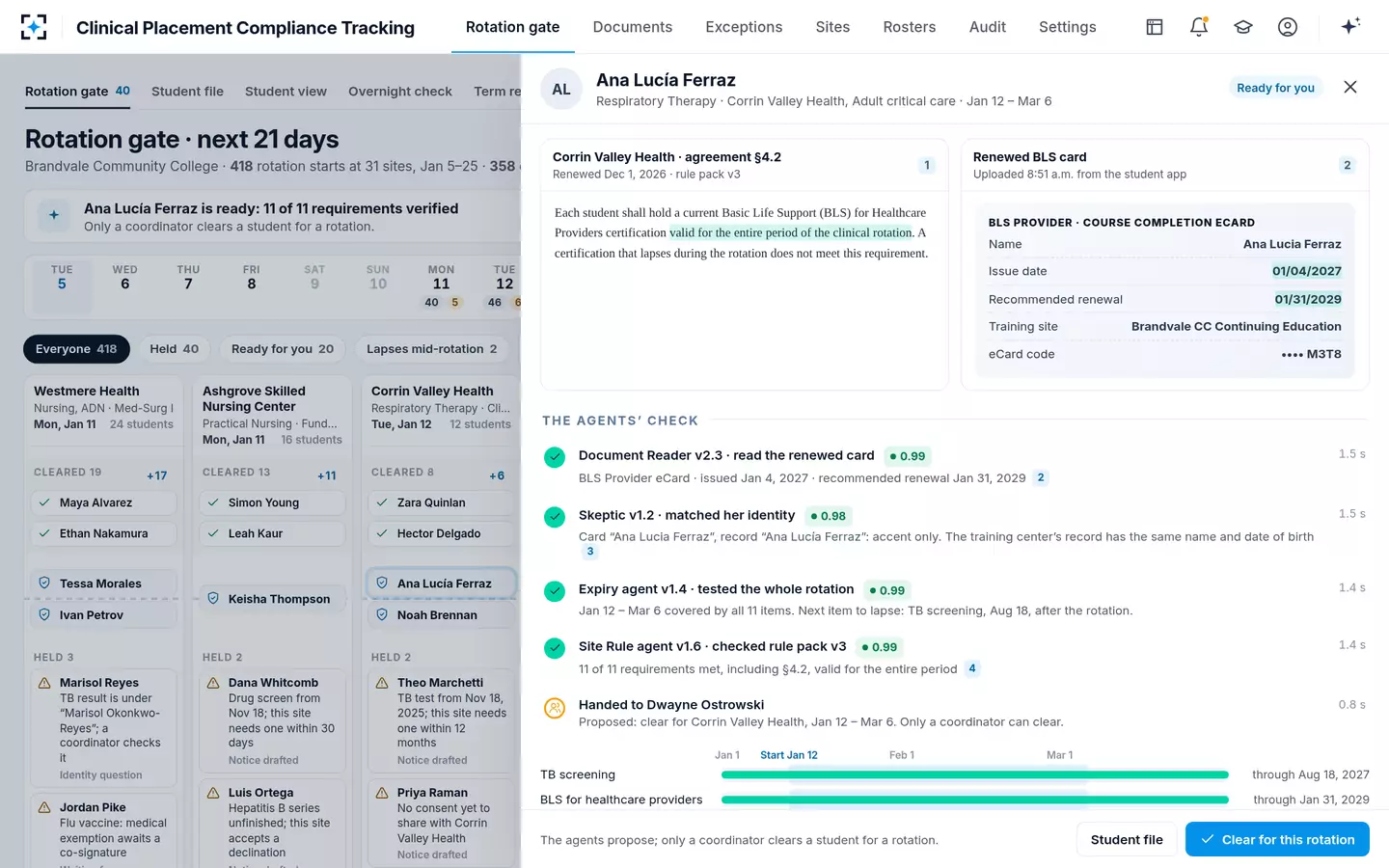Open the AI sparkle assistant icon
Image resolution: width=1389 pixels, height=868 pixels.
1350,26
